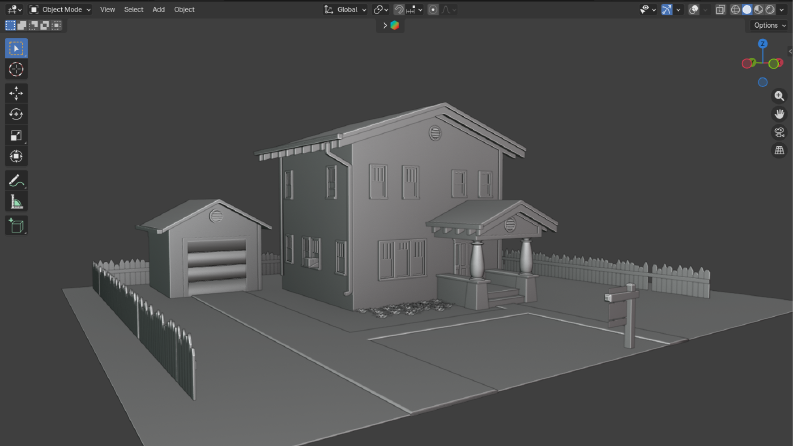Select the Rotate tool
Screen dimensions: 793x446
[x=16, y=114]
